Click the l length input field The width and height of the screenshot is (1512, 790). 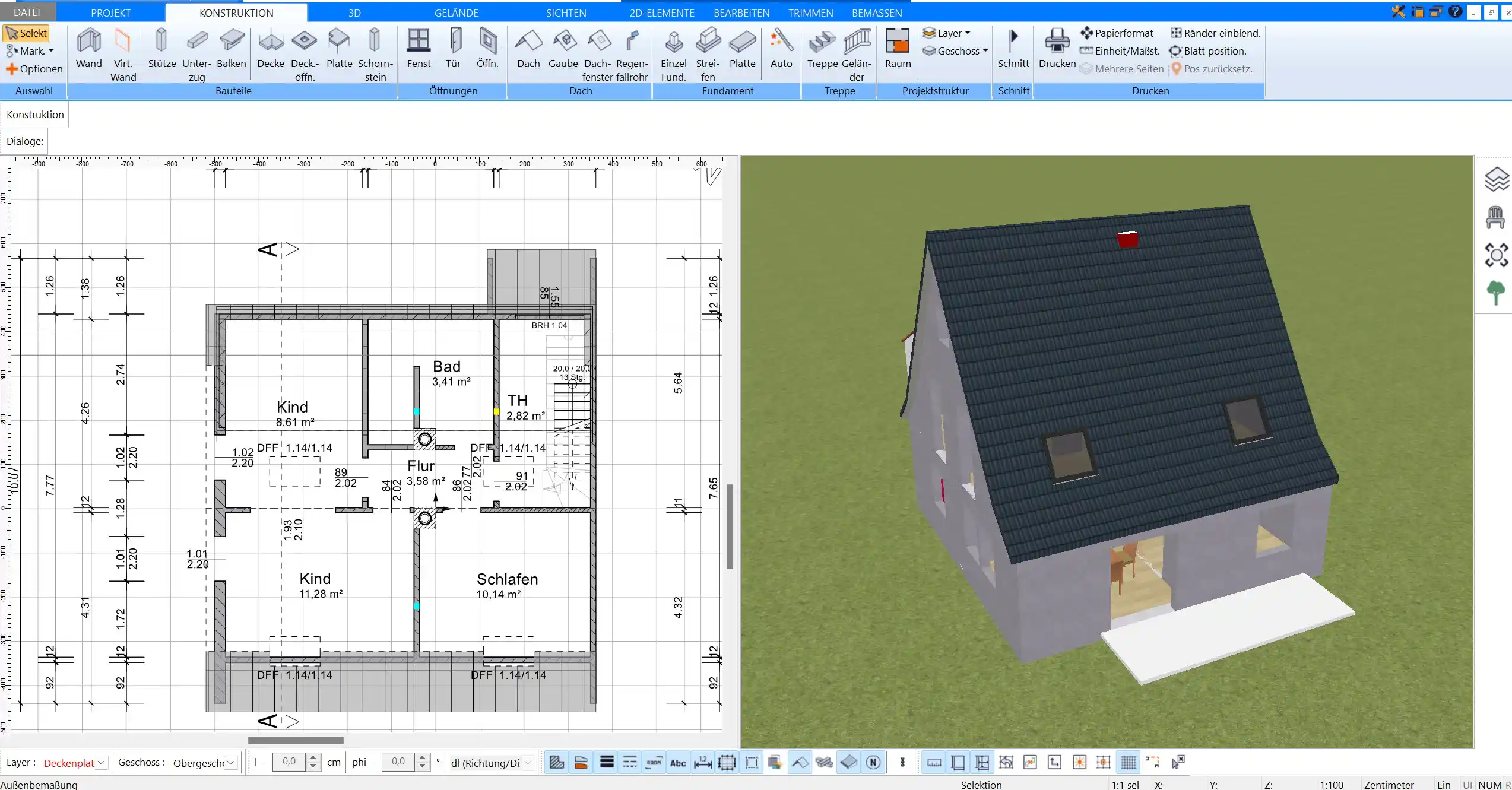(290, 762)
